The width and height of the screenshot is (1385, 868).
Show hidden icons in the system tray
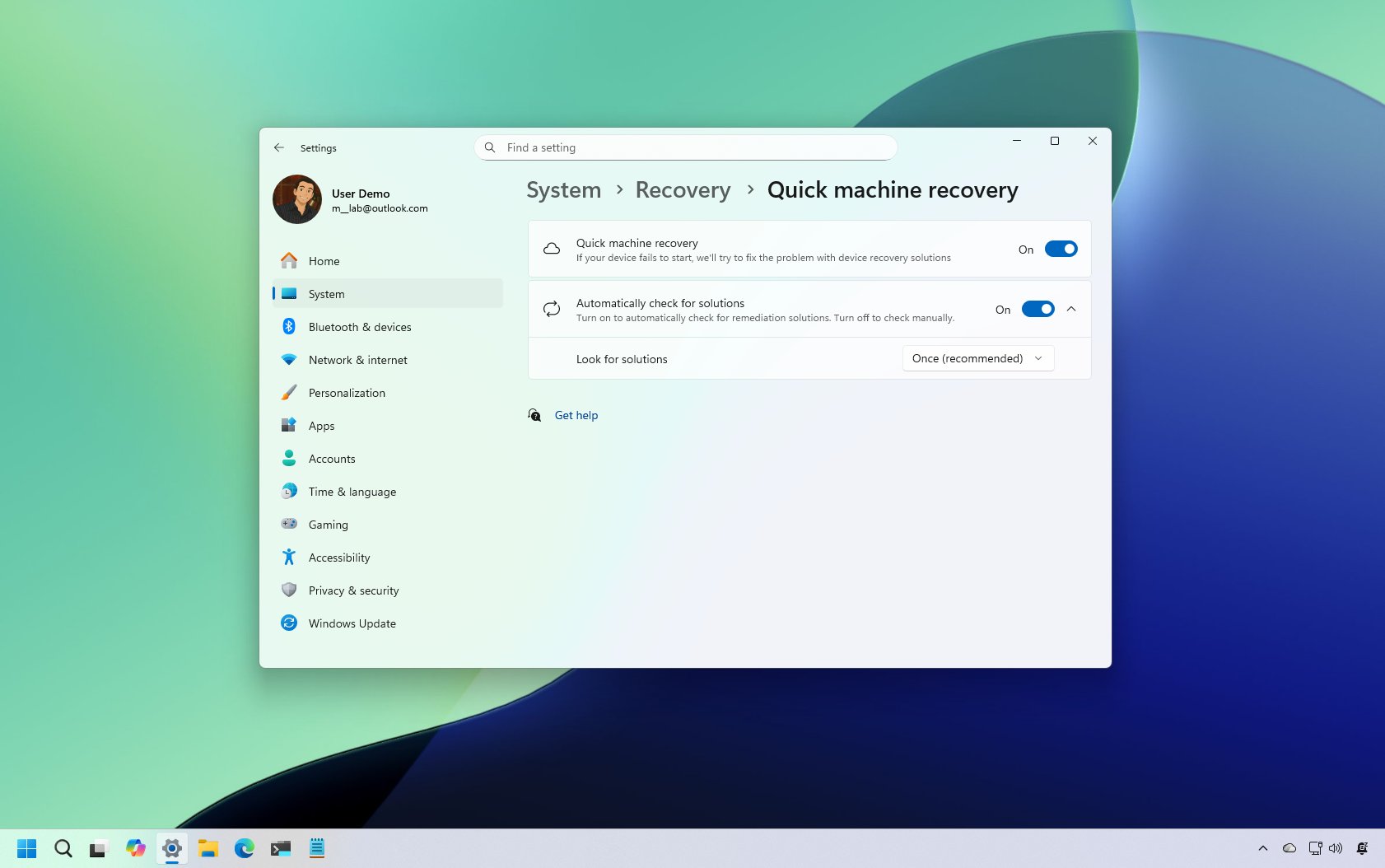(1262, 847)
